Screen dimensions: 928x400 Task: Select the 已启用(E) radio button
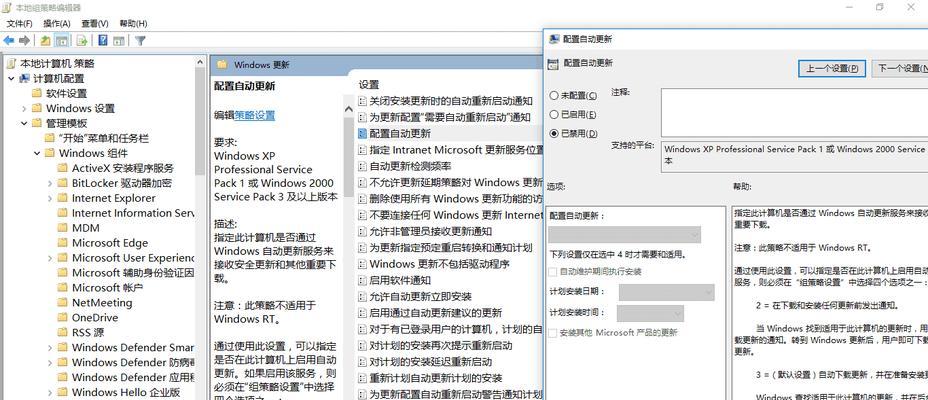[554, 114]
